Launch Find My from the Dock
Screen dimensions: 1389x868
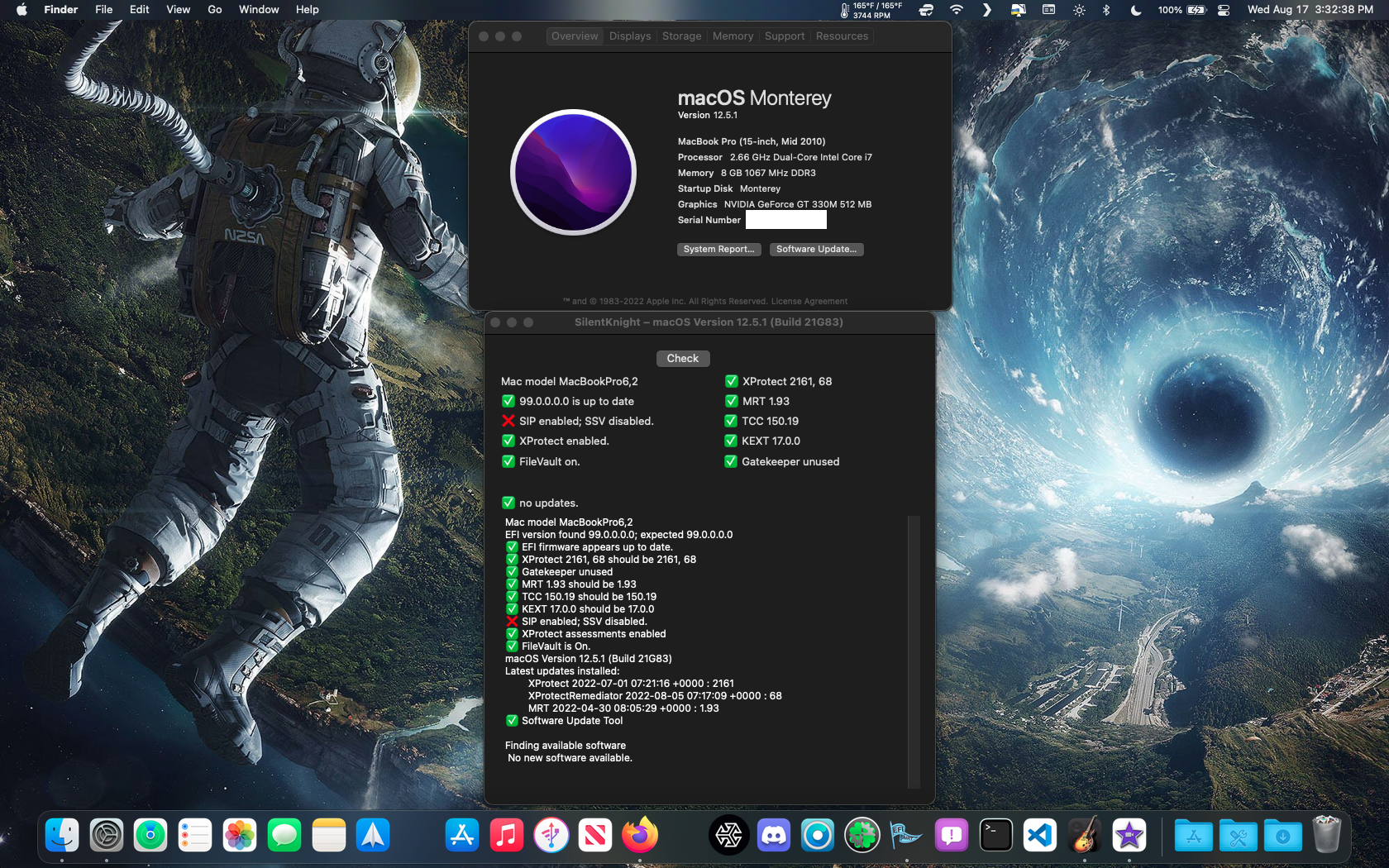[150, 836]
